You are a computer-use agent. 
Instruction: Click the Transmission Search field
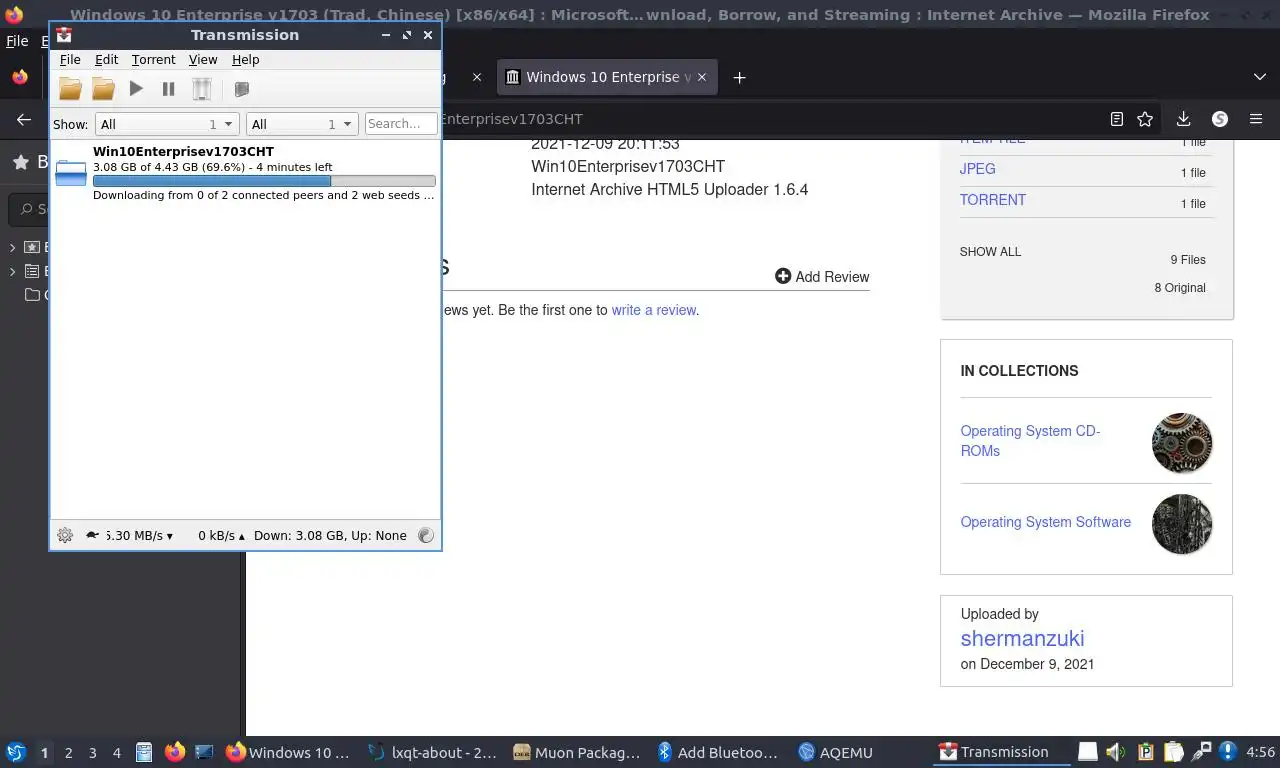click(x=401, y=124)
